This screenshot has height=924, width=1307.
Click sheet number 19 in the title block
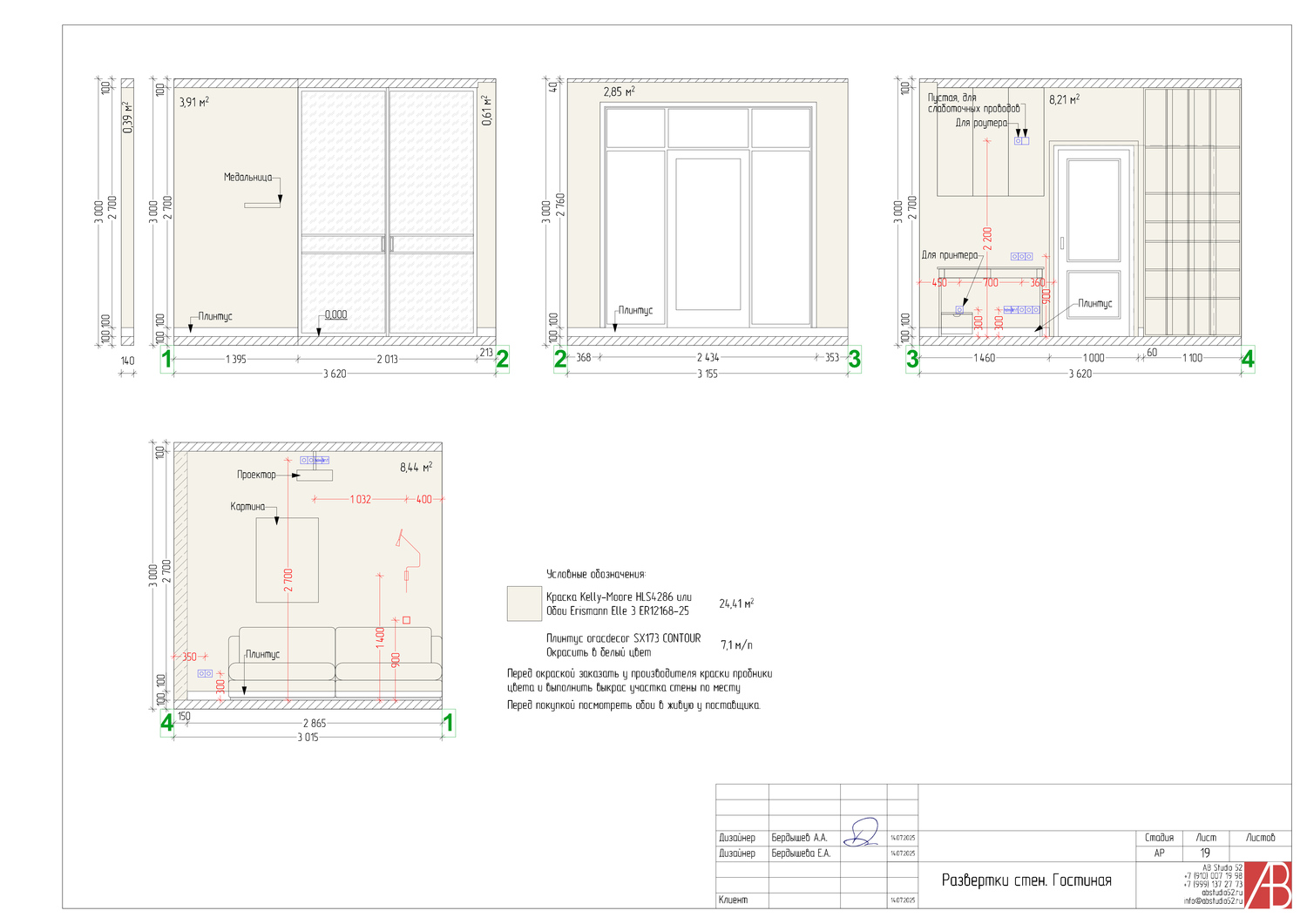(1205, 853)
